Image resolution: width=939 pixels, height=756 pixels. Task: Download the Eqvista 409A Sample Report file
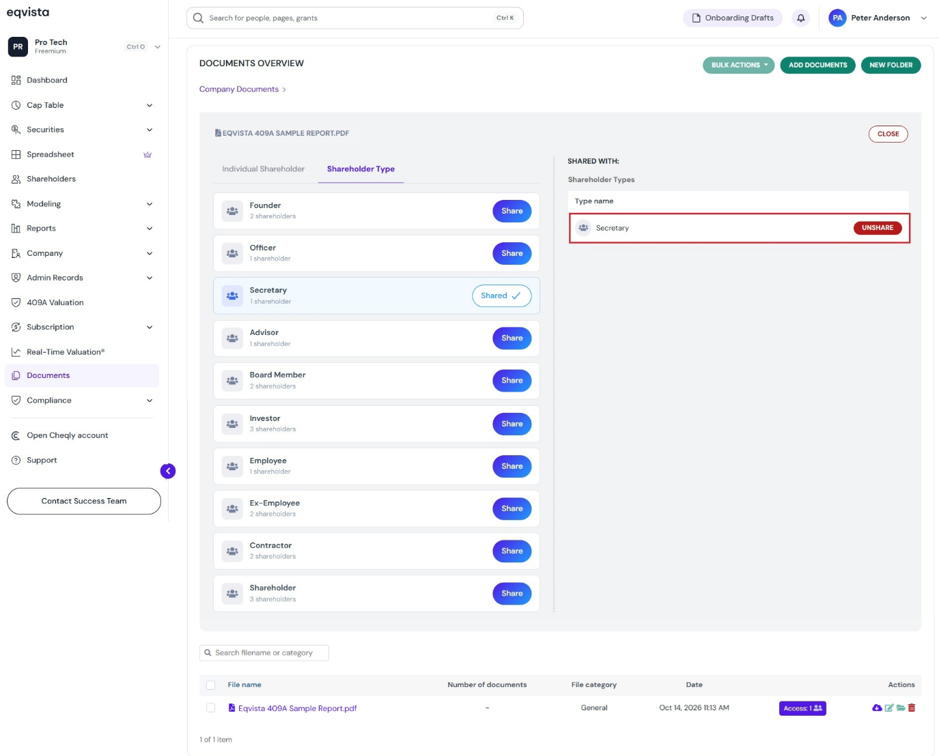pos(877,707)
